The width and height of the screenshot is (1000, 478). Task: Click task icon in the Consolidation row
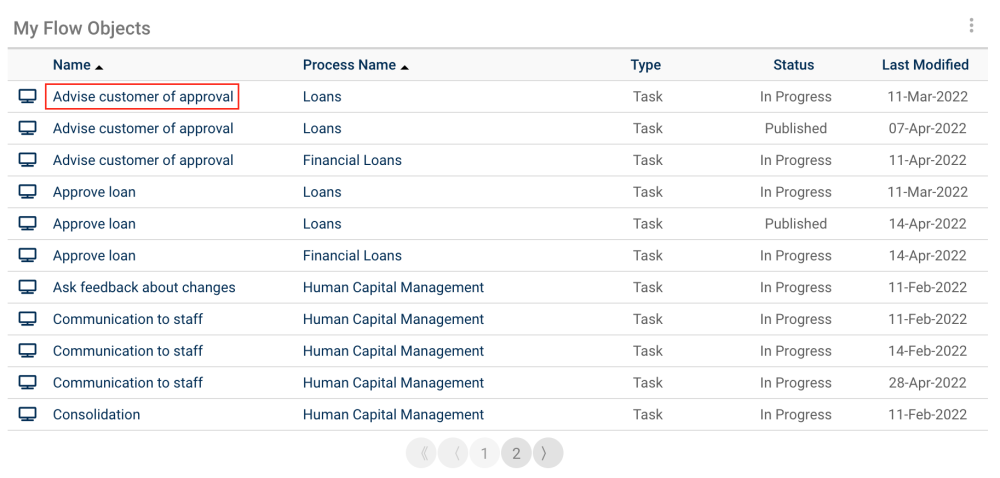[28, 414]
